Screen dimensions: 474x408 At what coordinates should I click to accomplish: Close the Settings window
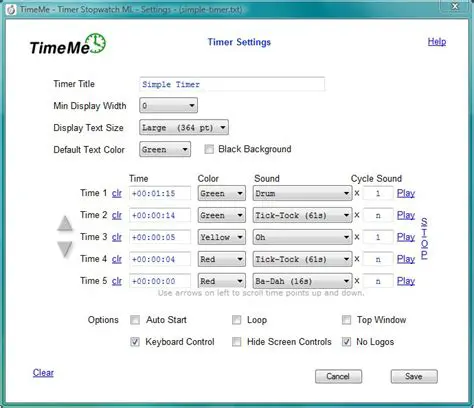pos(455,6)
